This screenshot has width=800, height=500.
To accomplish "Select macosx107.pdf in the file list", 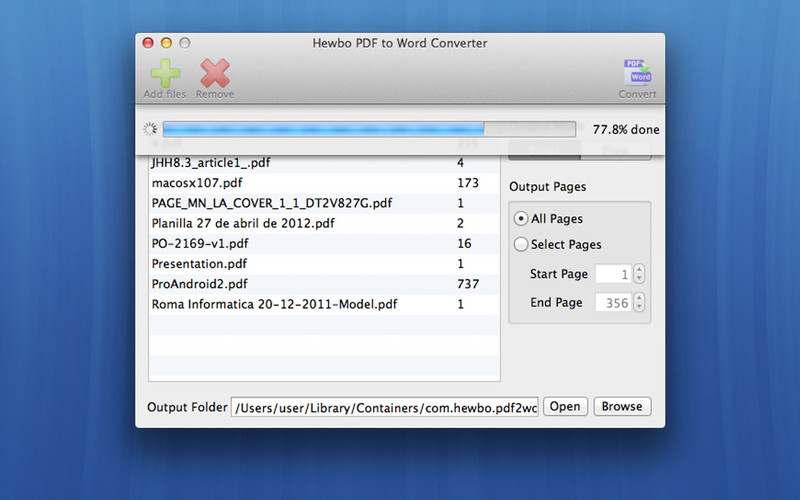I will 324,183.
